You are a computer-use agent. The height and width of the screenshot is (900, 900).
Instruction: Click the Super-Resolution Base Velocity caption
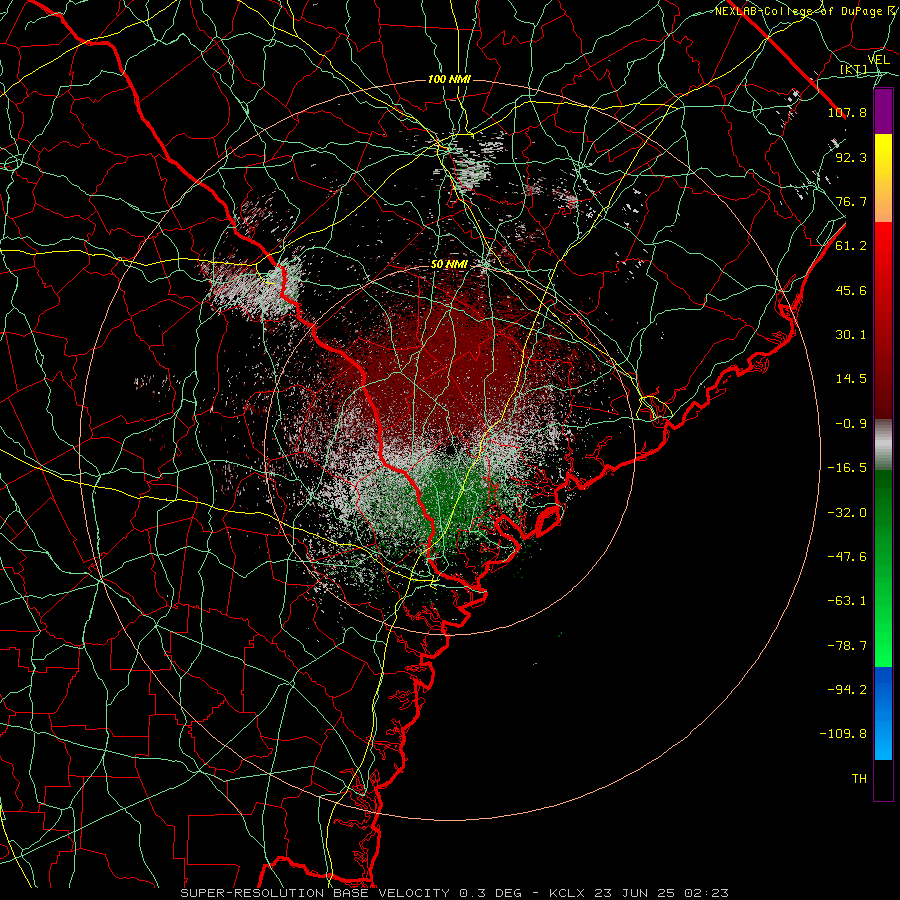click(x=455, y=893)
